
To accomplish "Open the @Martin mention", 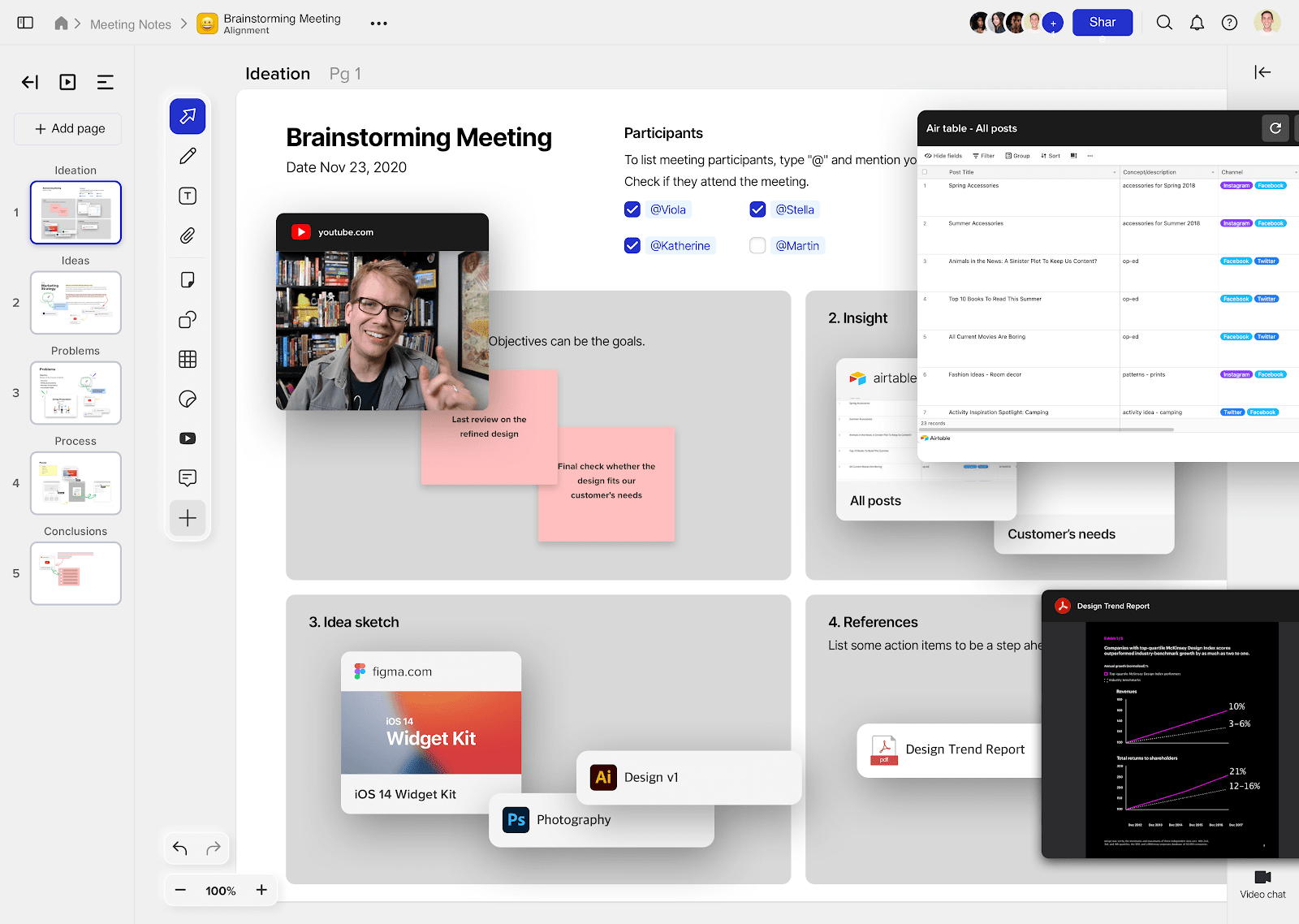I will coord(797,245).
